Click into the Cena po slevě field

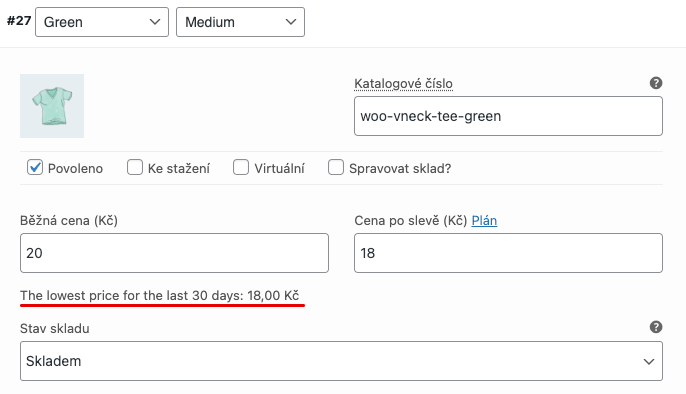click(x=508, y=253)
